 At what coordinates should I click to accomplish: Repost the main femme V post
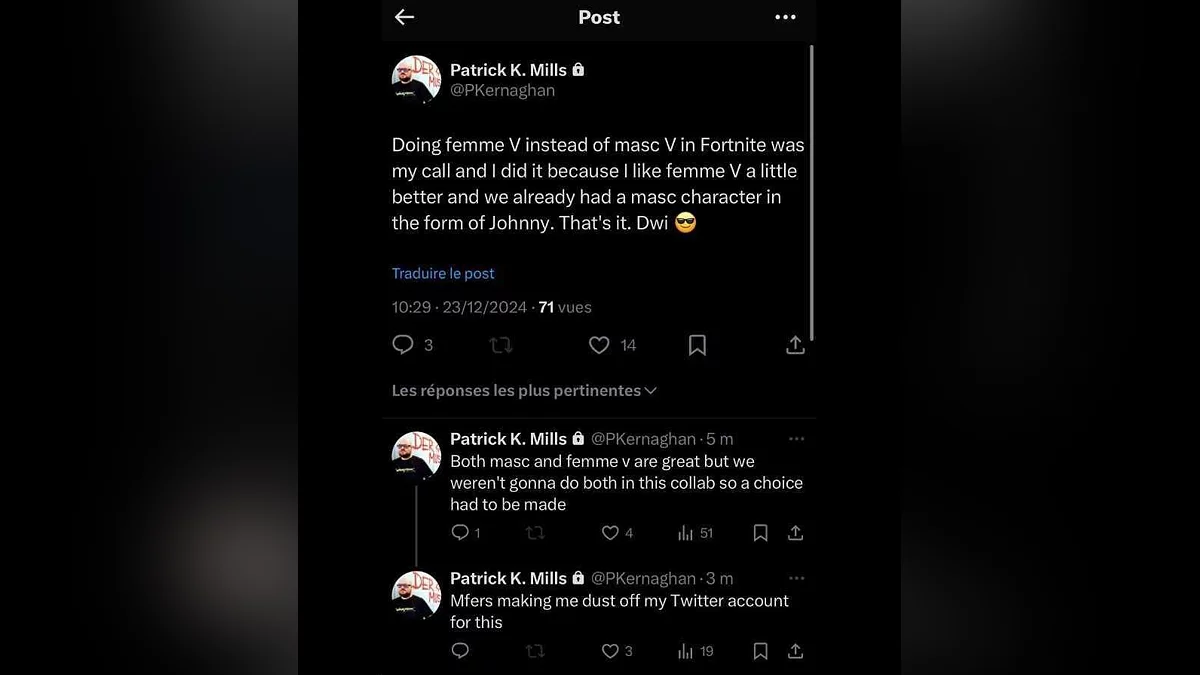pyautogui.click(x=500, y=345)
